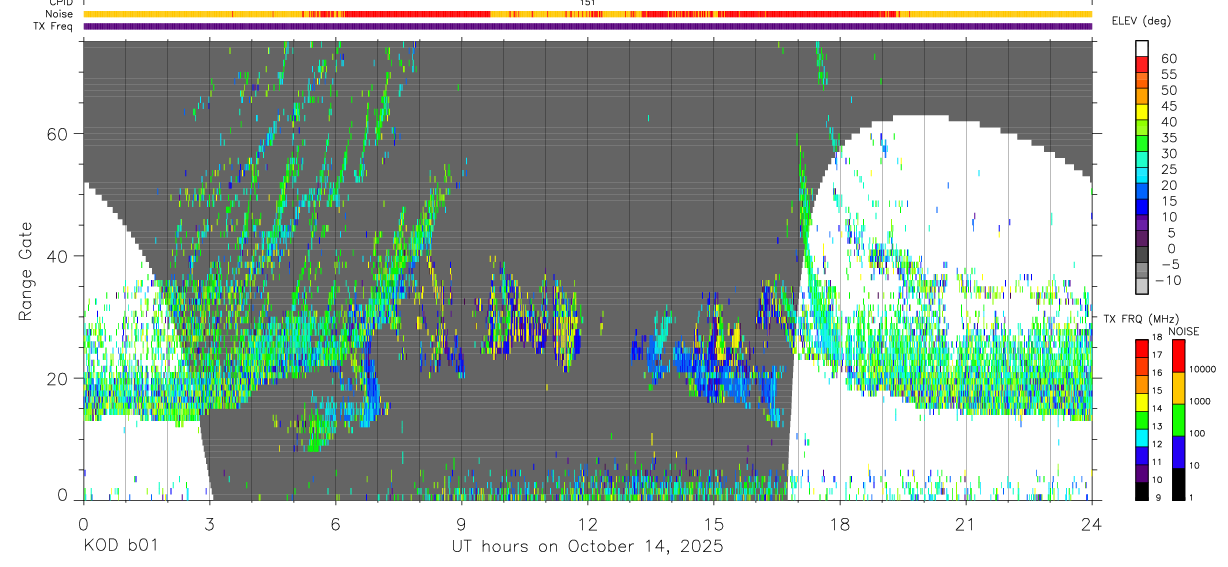Image resolution: width=1228 pixels, height=567 pixels.
Task: Click the '151' CPID value
Action: [588, 3]
